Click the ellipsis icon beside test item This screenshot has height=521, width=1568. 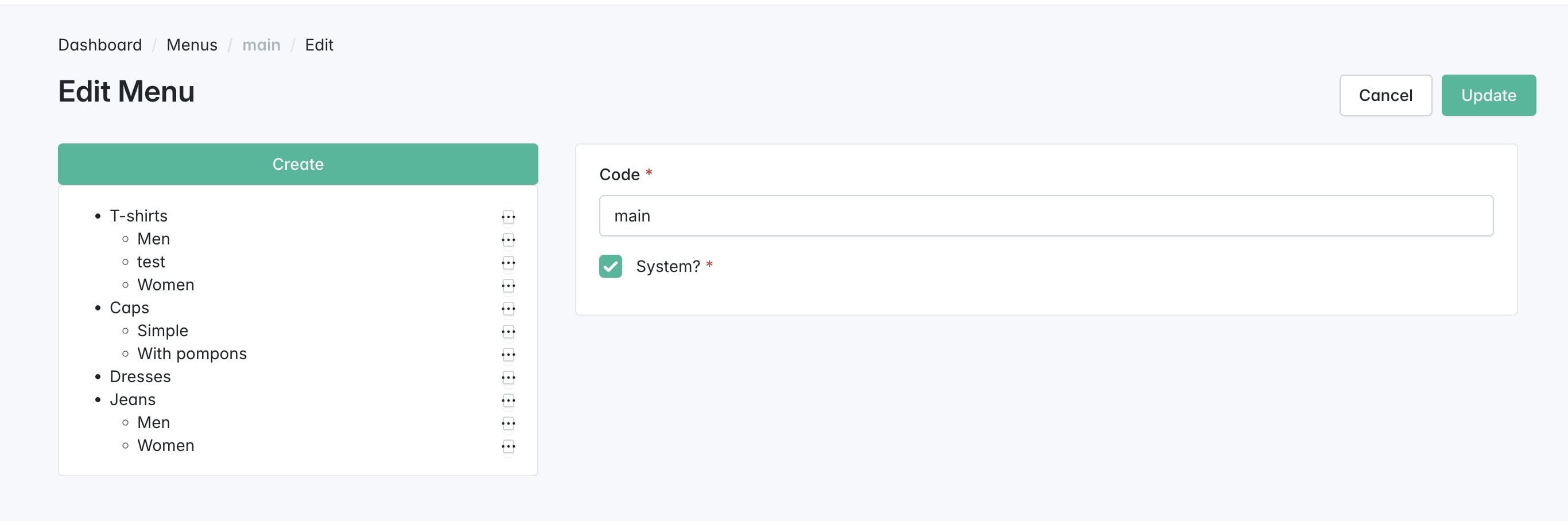(509, 263)
